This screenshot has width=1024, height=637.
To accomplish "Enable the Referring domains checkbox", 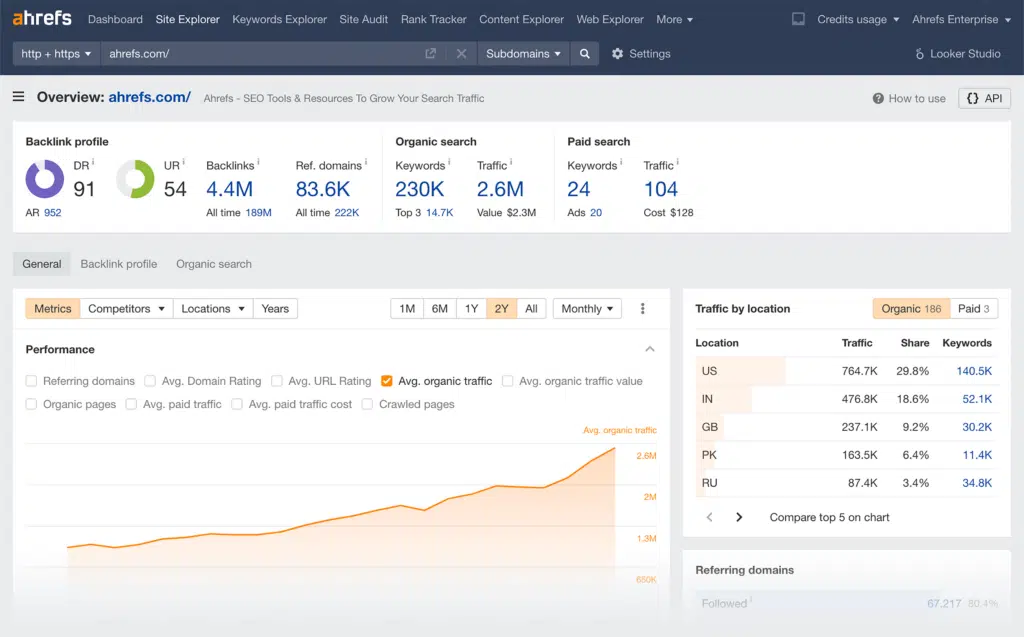I will 32,381.
